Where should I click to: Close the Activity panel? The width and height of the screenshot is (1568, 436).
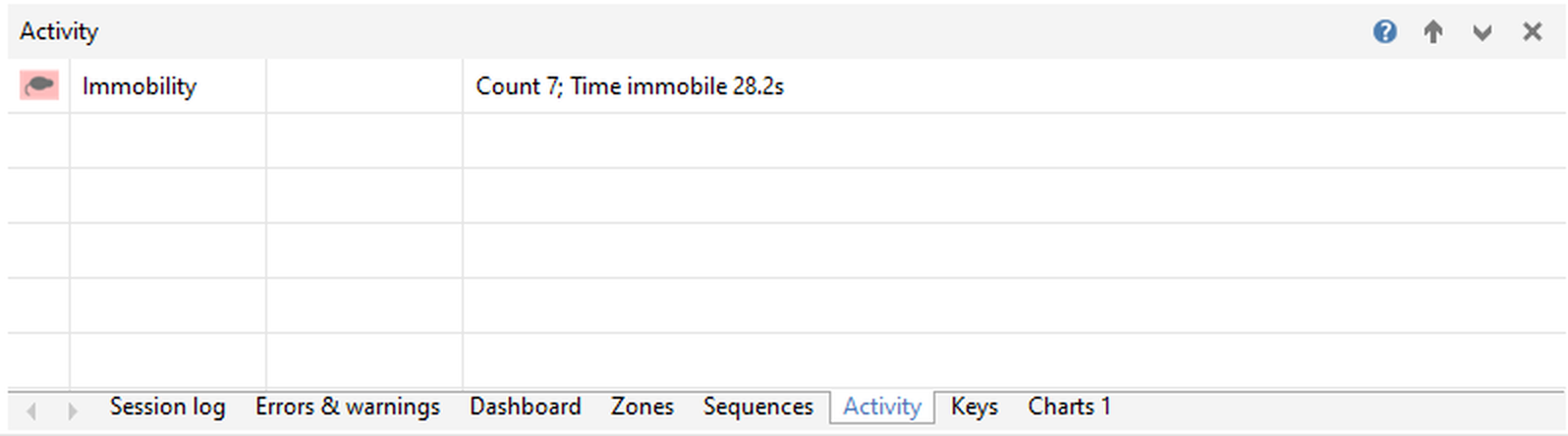click(x=1532, y=32)
